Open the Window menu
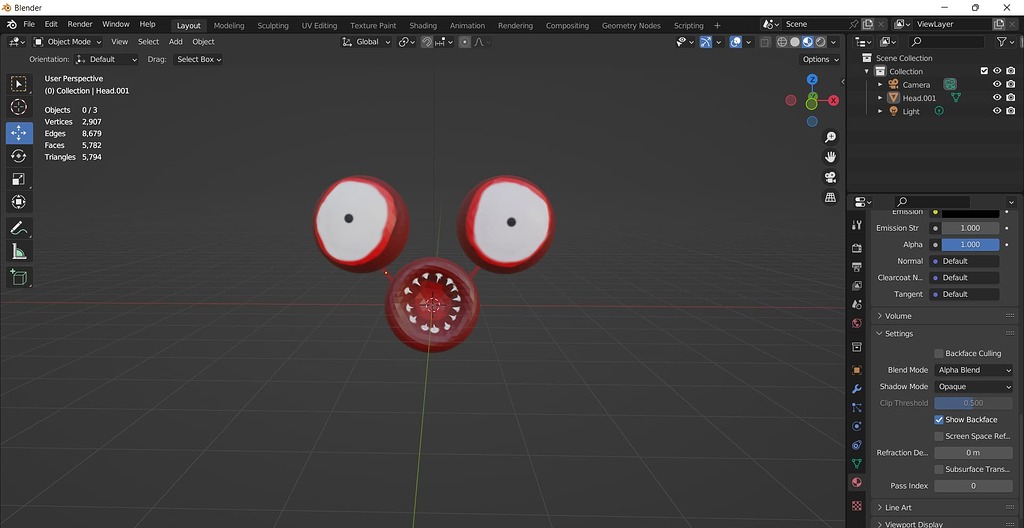 coord(116,24)
